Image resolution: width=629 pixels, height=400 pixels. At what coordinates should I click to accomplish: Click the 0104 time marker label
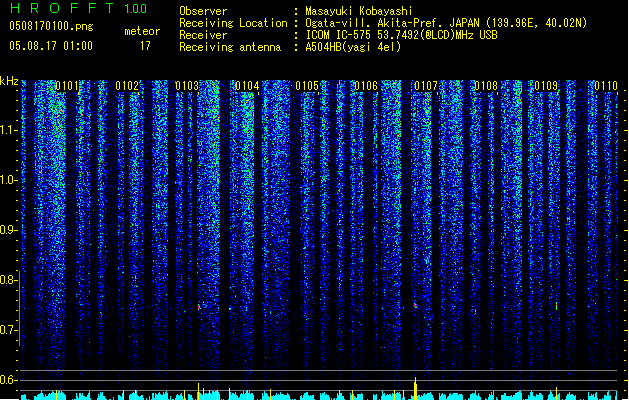[x=247, y=86]
